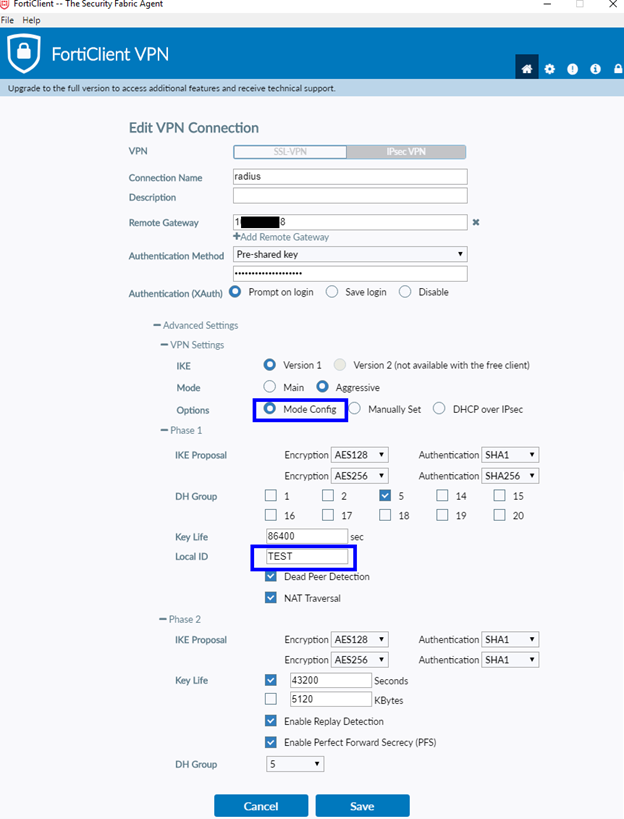Check DH Group 19 checkbox
624x819 pixels.
[x=442, y=516]
